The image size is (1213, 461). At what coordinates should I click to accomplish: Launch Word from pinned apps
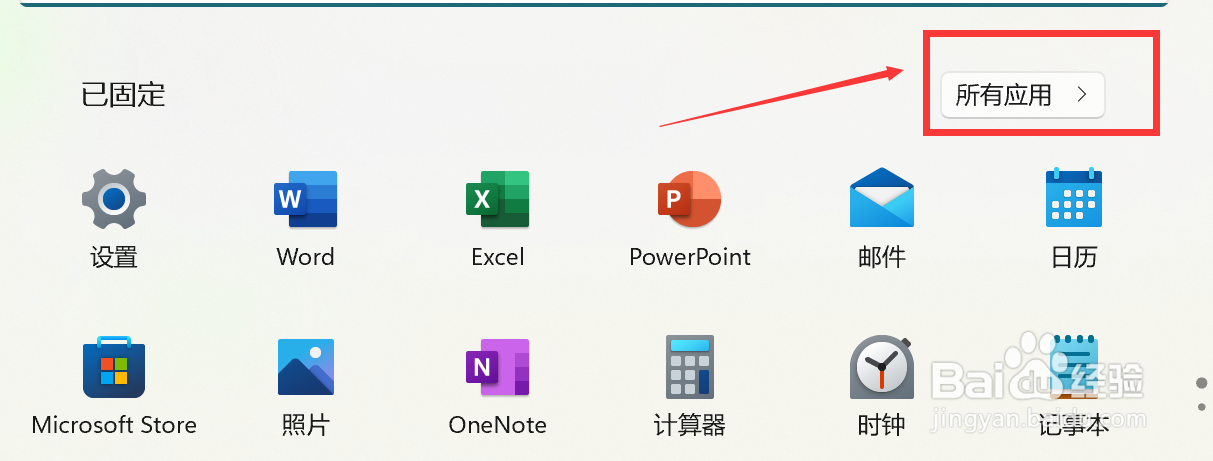[305, 199]
